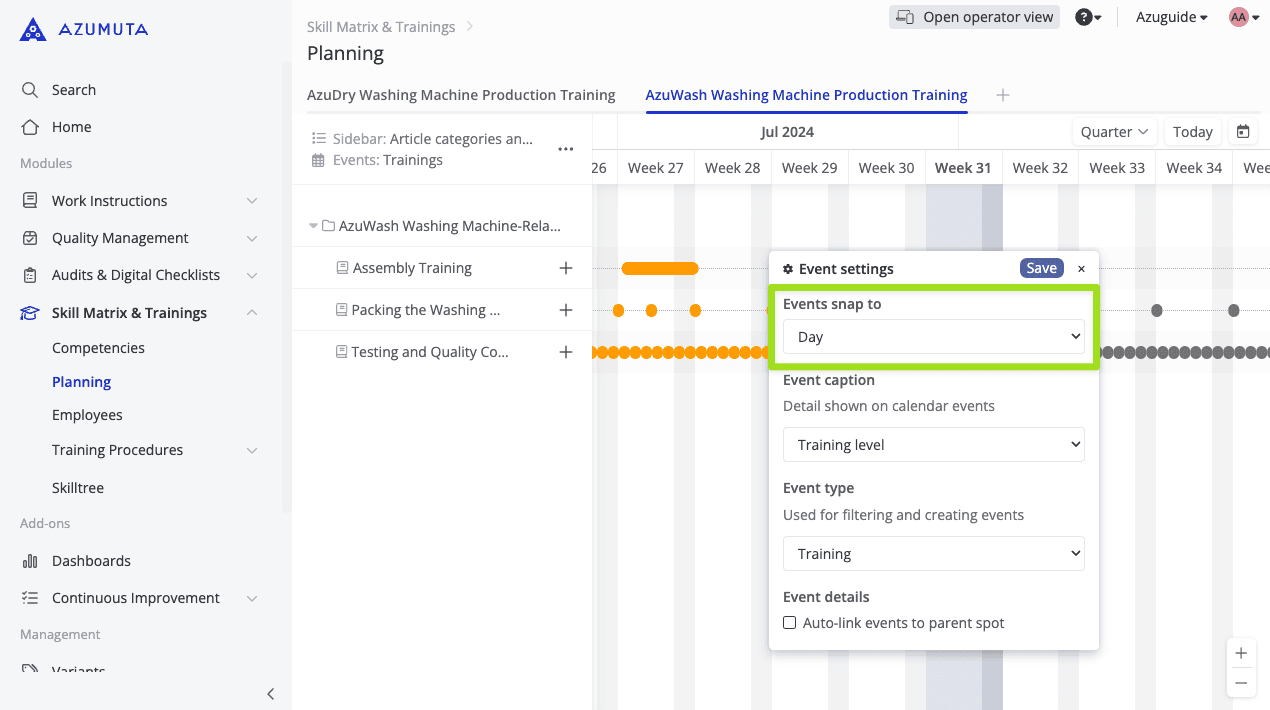Click the Search magnifier icon in sidebar
1270x710 pixels.
[x=30, y=90]
